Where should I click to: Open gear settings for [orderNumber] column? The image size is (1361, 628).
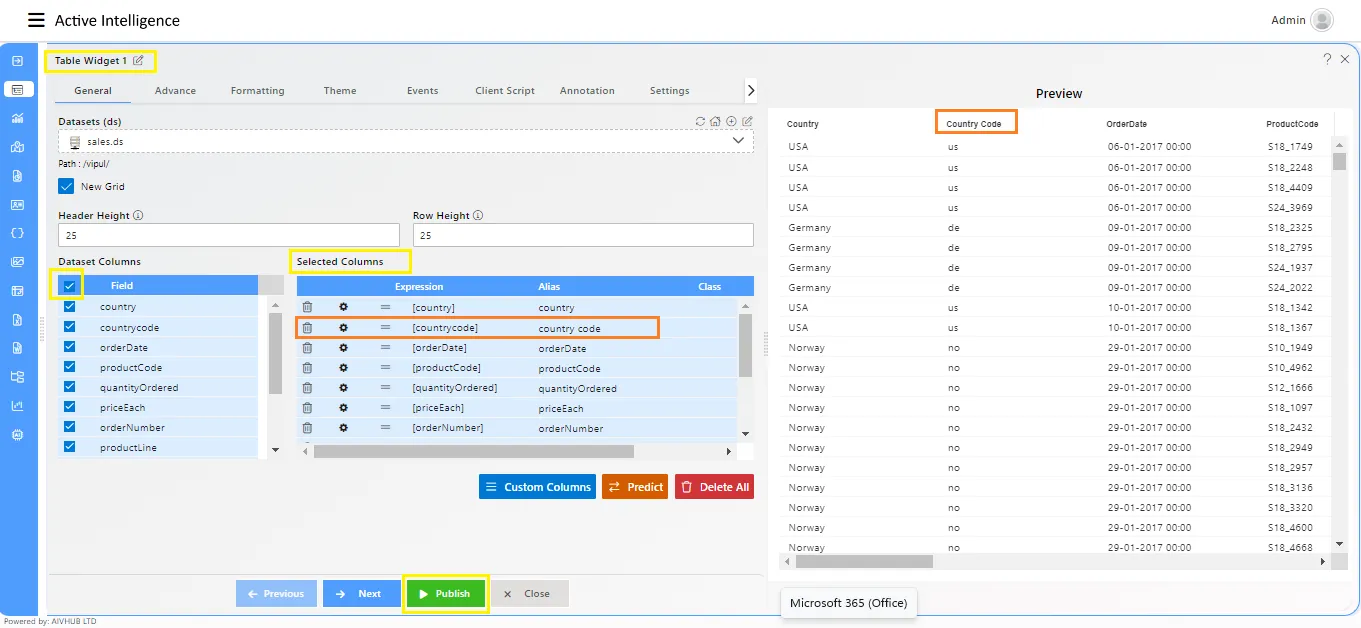pos(343,428)
